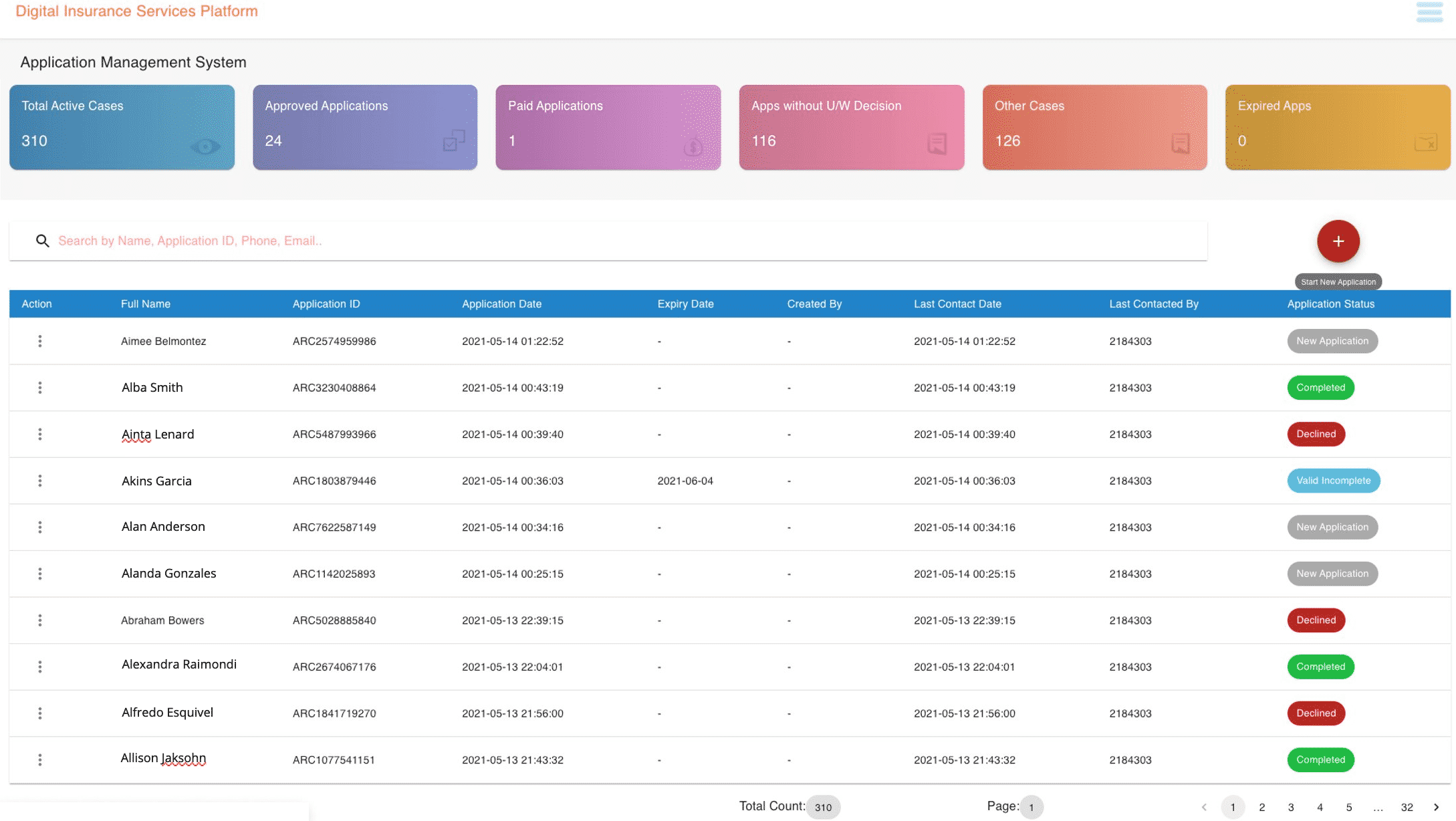Image resolution: width=1456 pixels, height=821 pixels.
Task: Click the document icon on Other Cases card
Action: [x=1181, y=143]
